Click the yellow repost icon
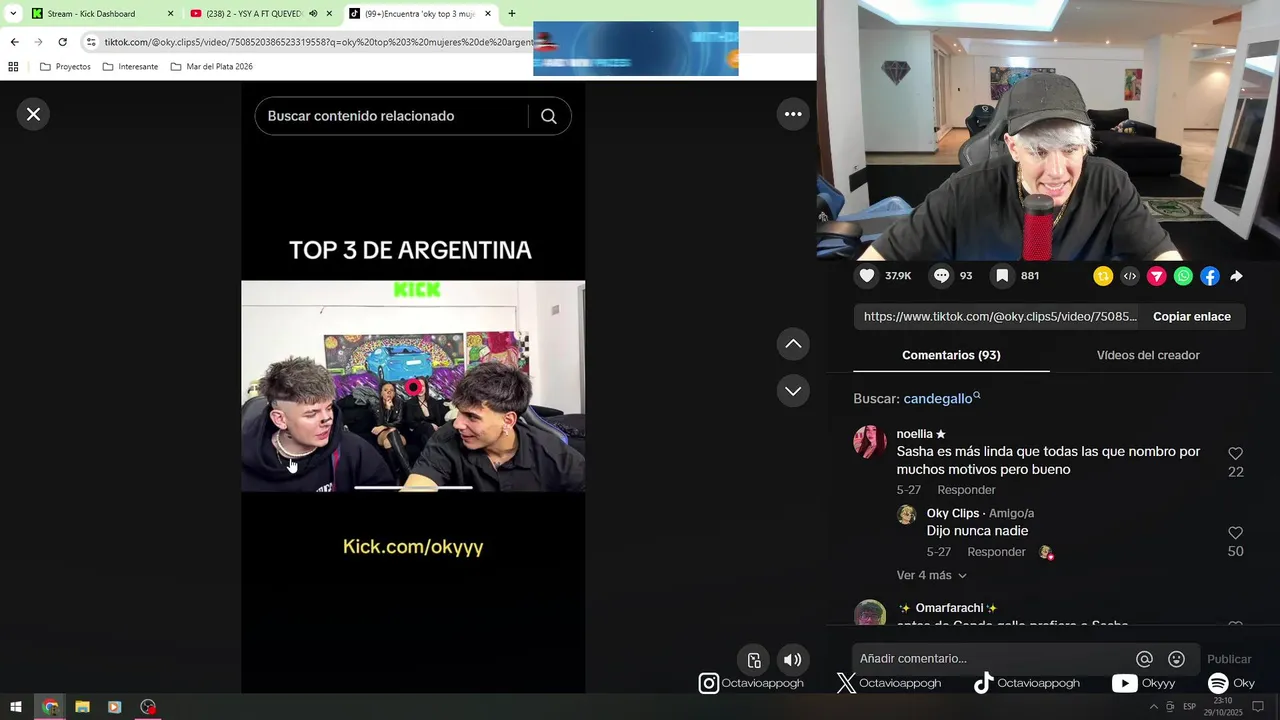 point(1103,276)
